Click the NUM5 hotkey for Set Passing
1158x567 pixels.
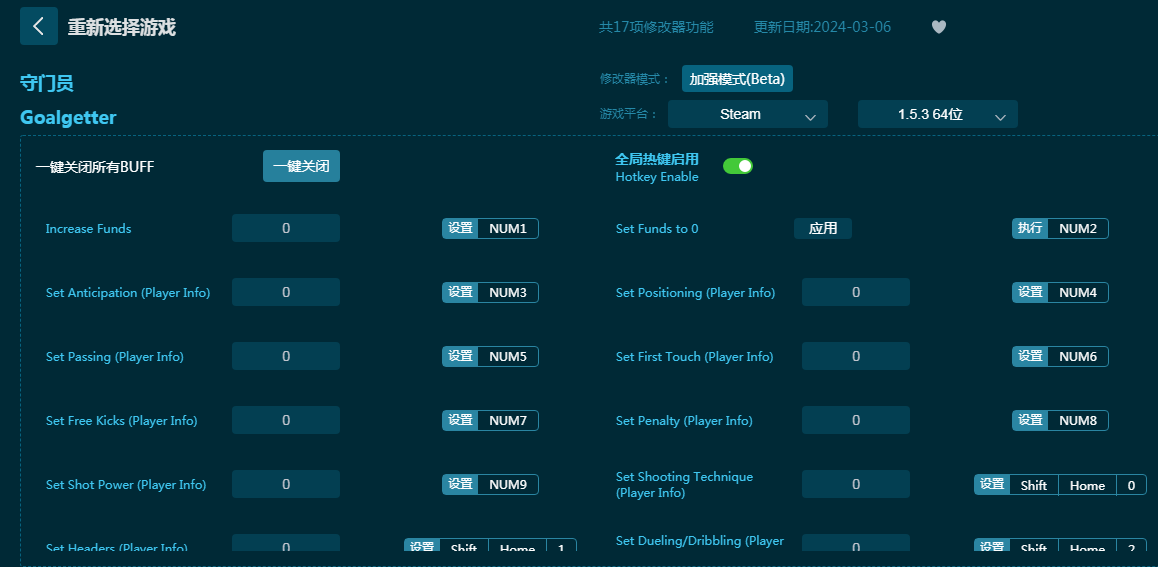coord(507,357)
